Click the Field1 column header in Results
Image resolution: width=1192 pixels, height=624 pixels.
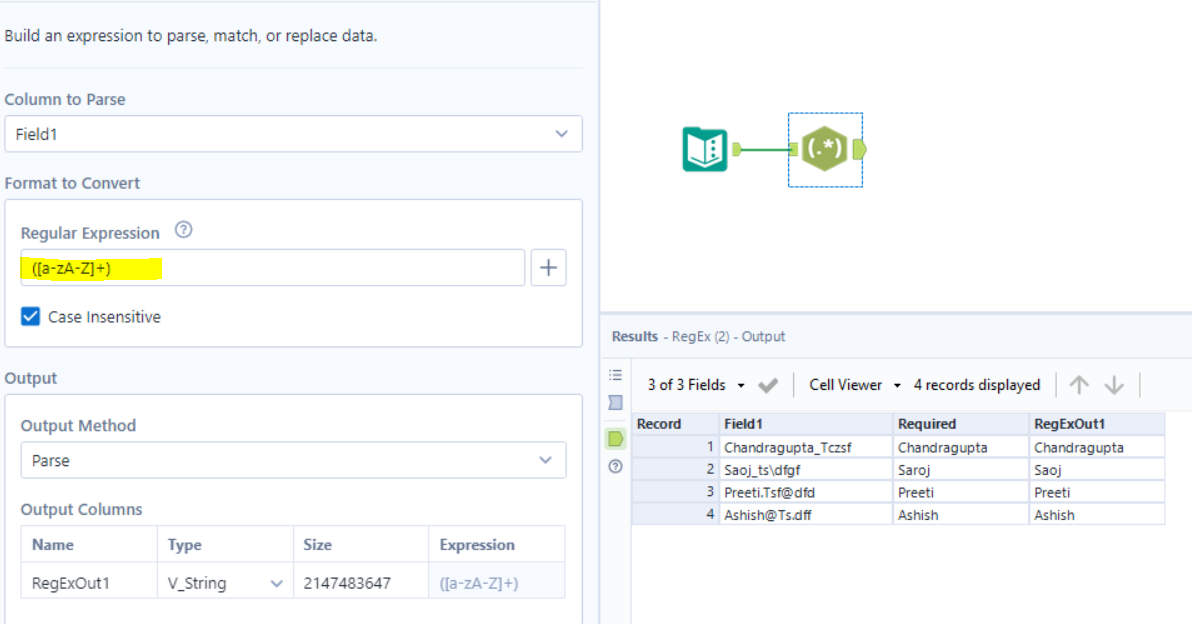[x=804, y=424]
